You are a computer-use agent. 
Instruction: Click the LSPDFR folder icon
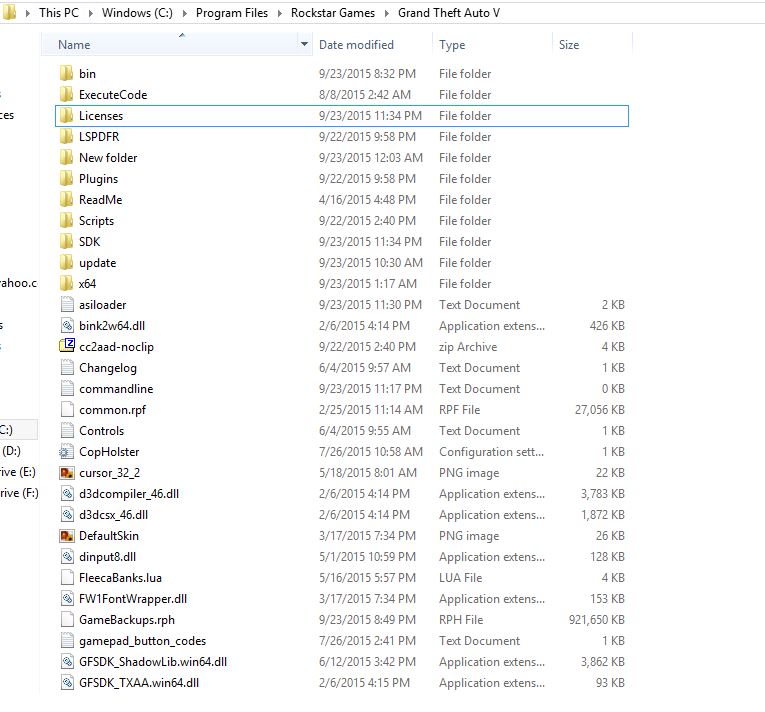66,137
